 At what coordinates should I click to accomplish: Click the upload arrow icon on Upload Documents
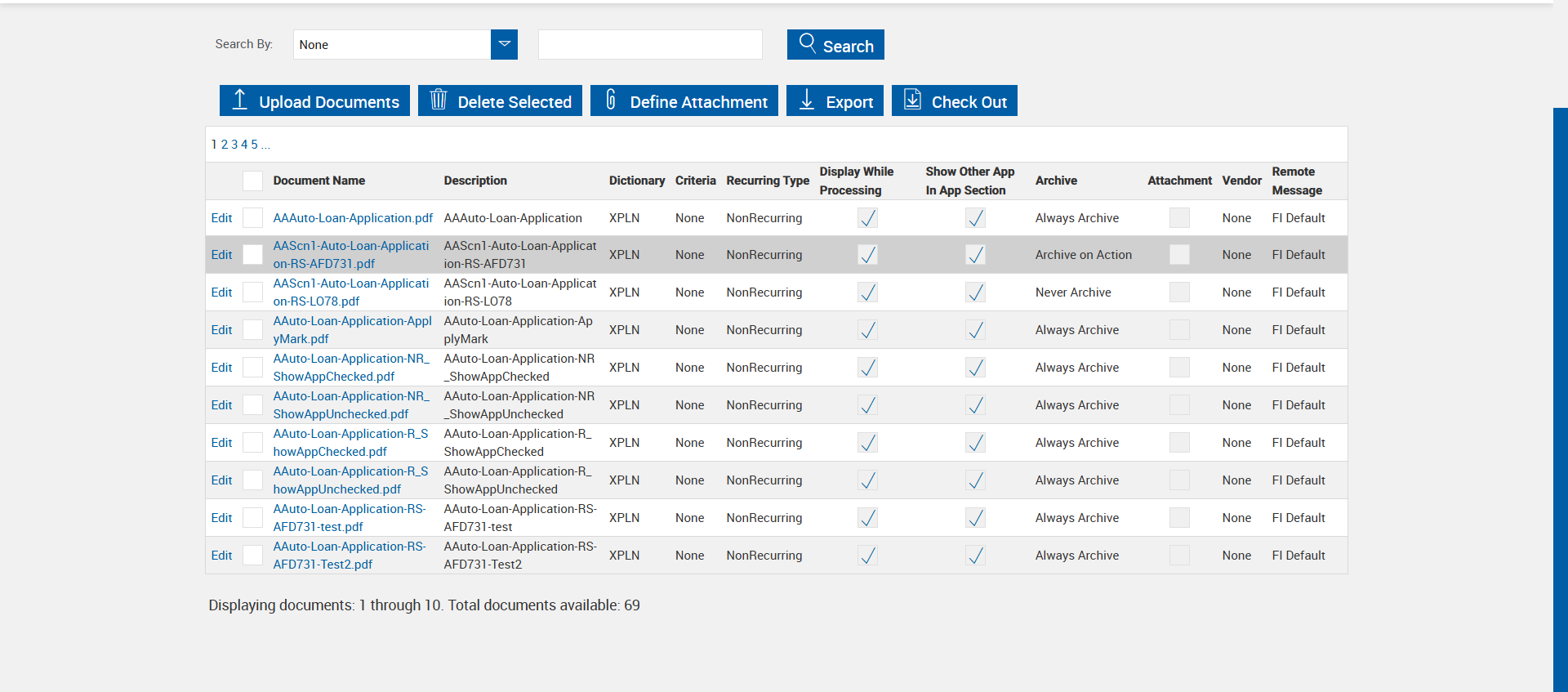239,100
